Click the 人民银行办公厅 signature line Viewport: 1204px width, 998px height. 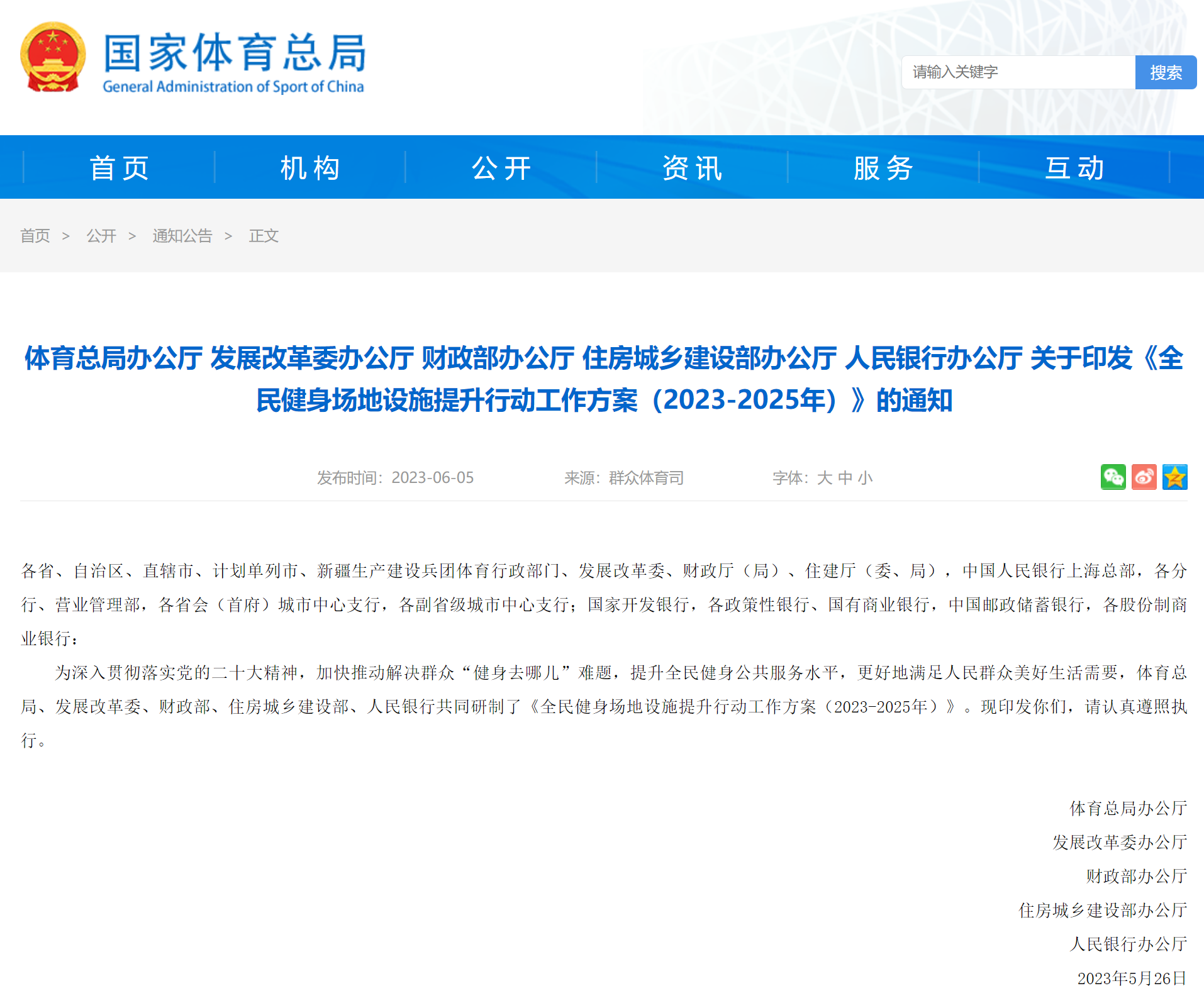(1129, 944)
